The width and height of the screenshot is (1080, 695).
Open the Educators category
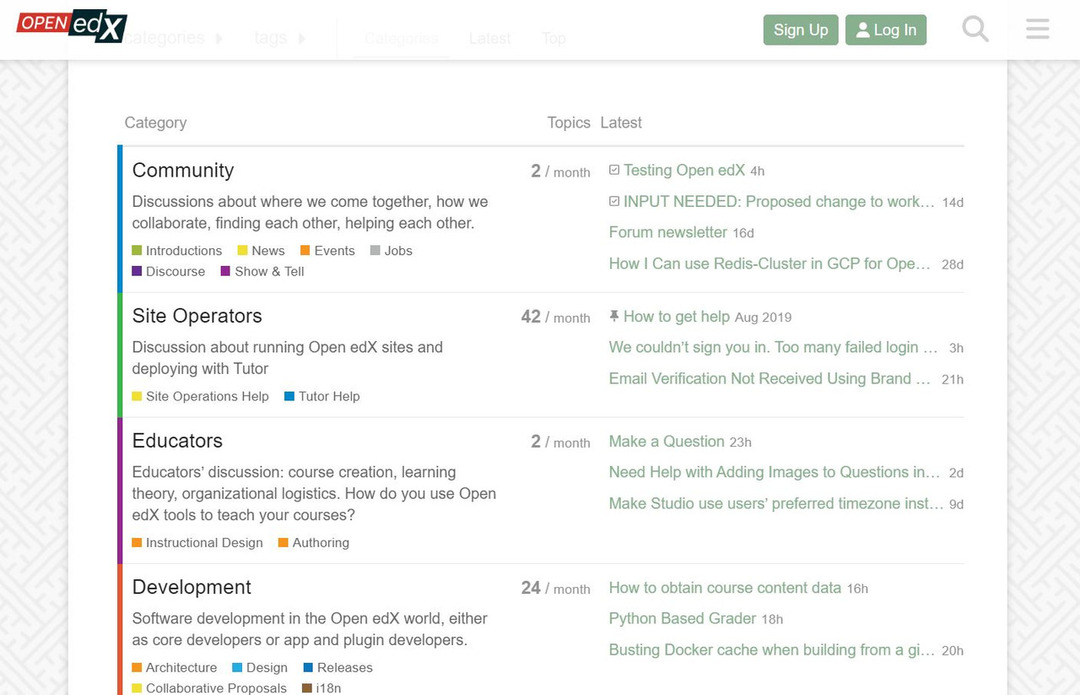tap(178, 441)
